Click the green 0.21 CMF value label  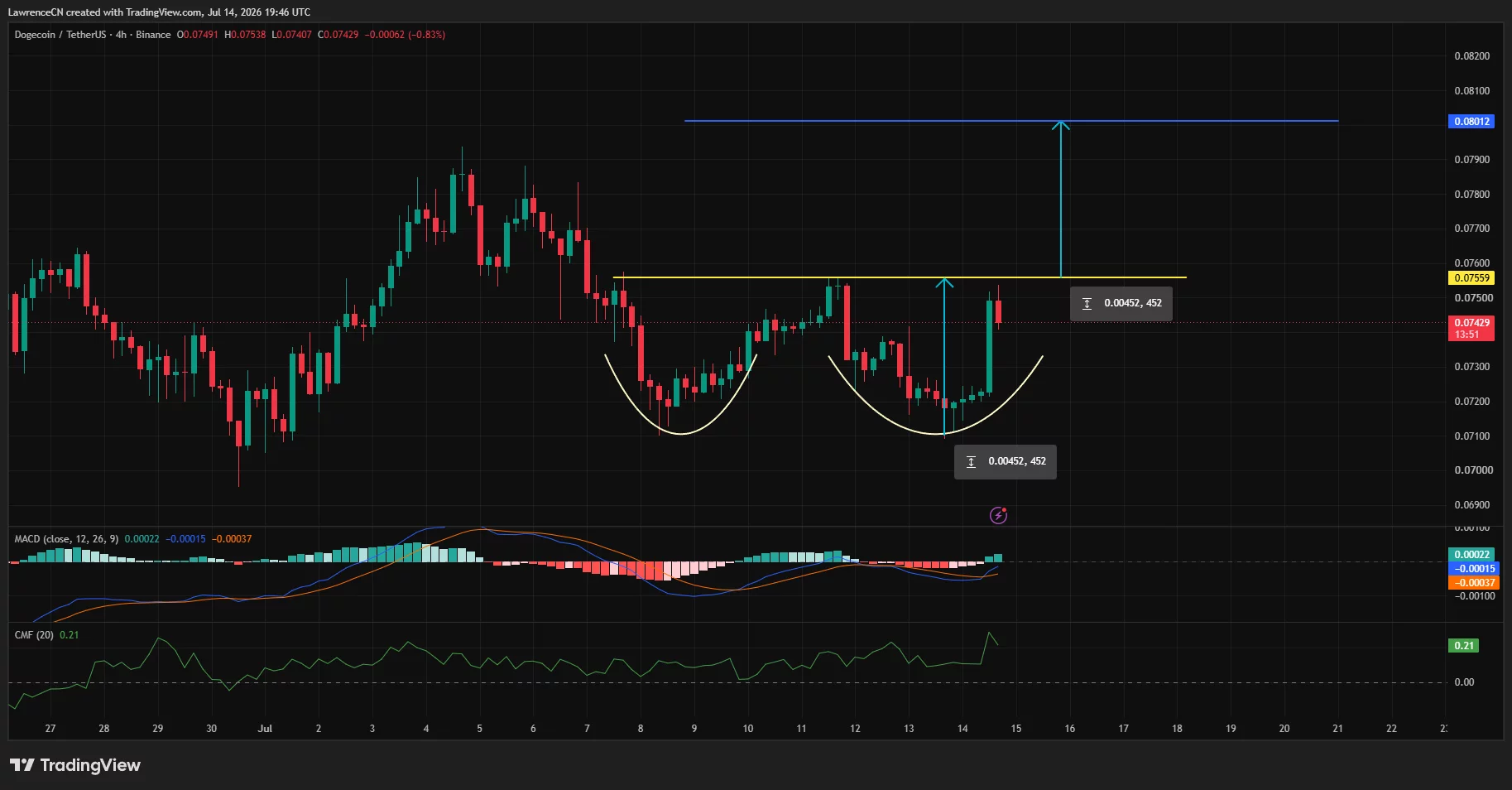pos(1464,646)
